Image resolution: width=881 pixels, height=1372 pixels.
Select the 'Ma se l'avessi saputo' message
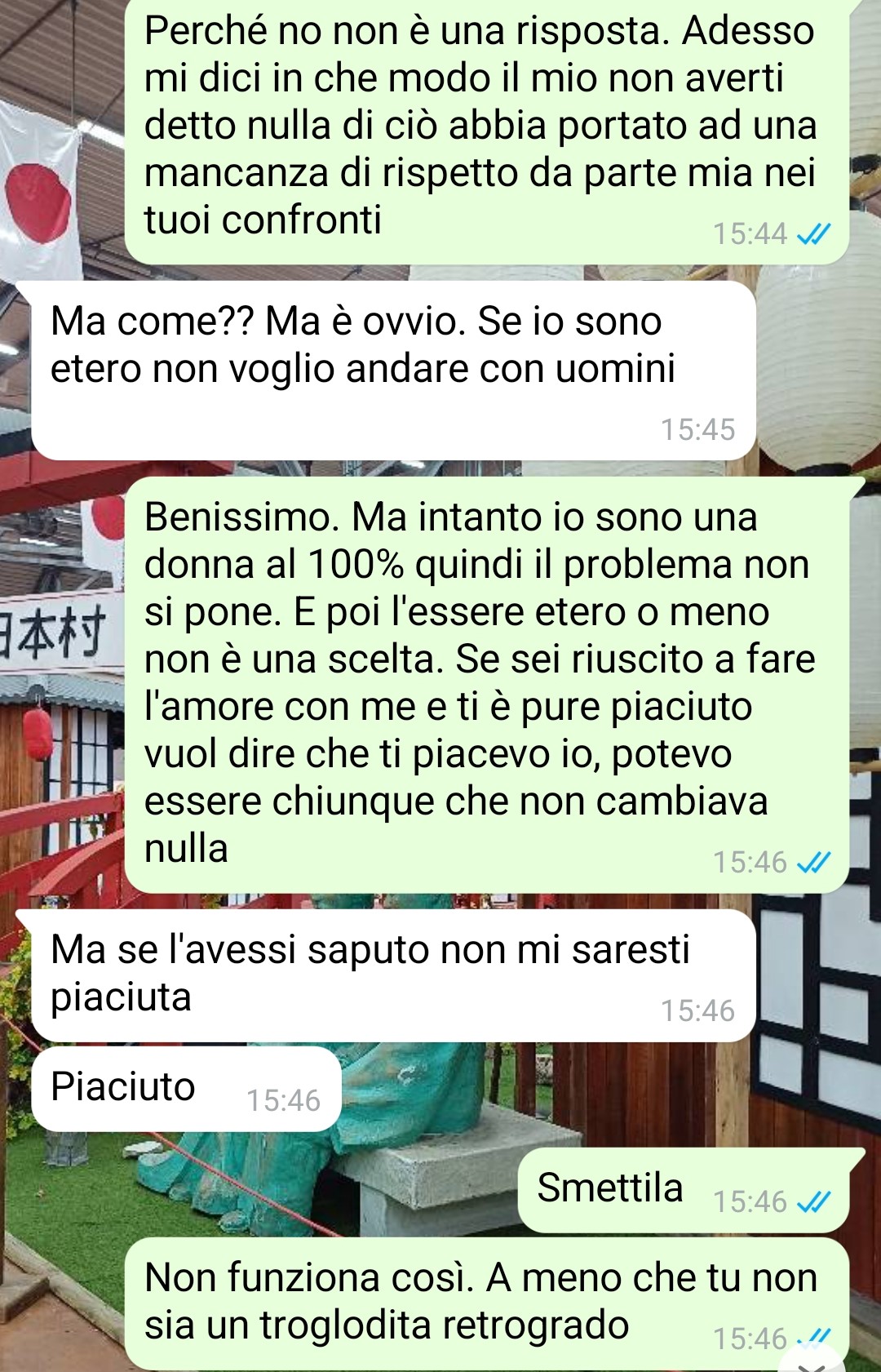393,975
